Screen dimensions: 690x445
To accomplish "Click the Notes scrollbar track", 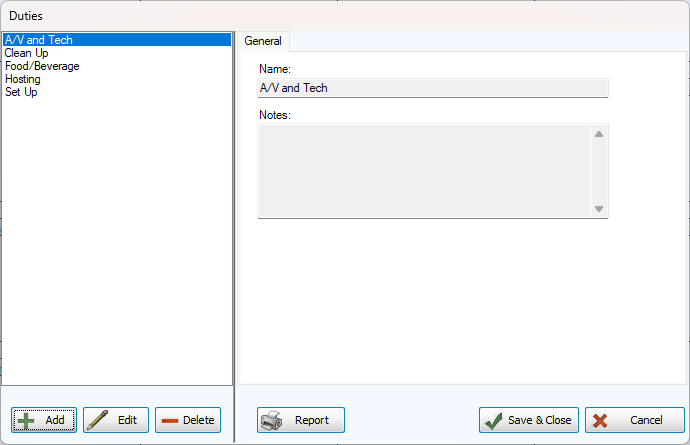I will click(599, 170).
